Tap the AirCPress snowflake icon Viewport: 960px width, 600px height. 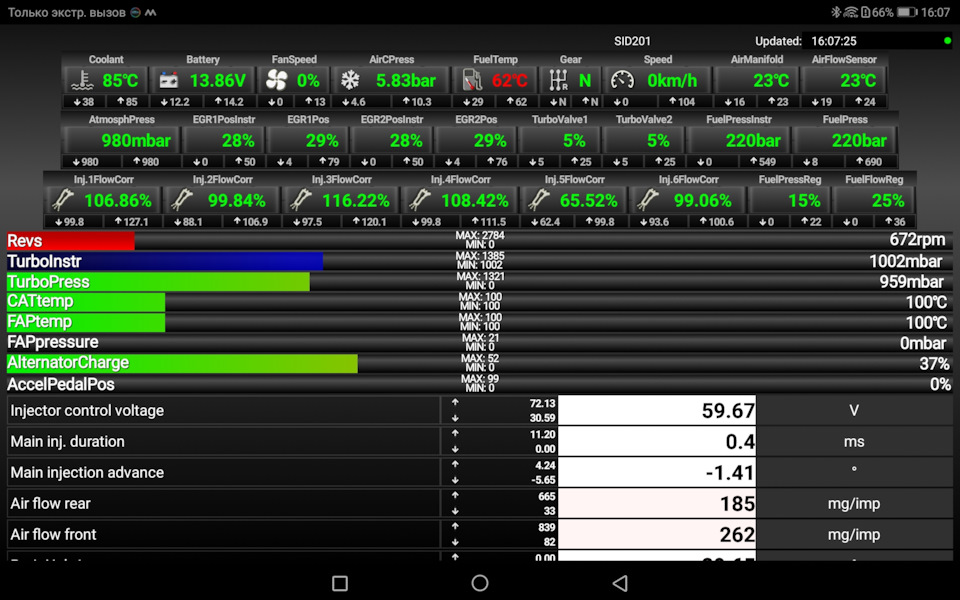(350, 80)
